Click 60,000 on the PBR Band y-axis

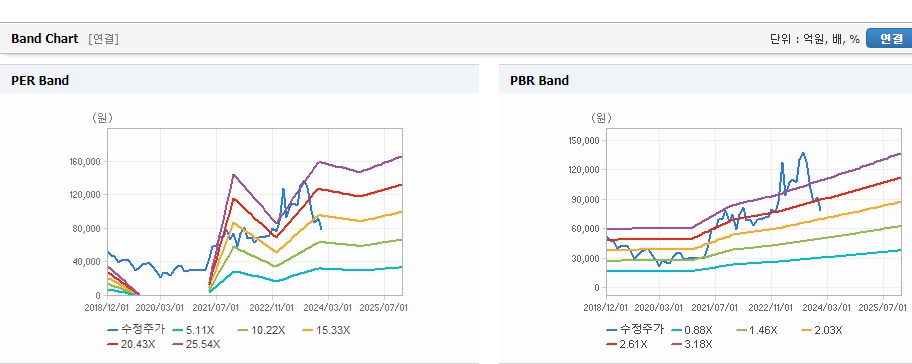586,229
